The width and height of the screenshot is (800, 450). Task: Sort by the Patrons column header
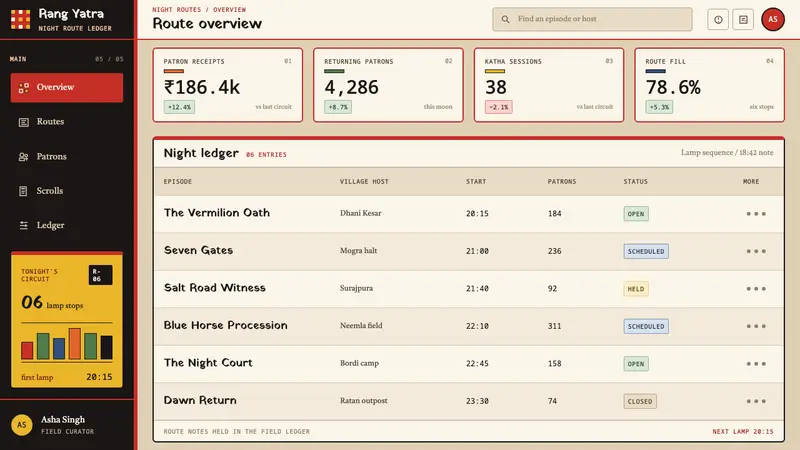(x=562, y=182)
